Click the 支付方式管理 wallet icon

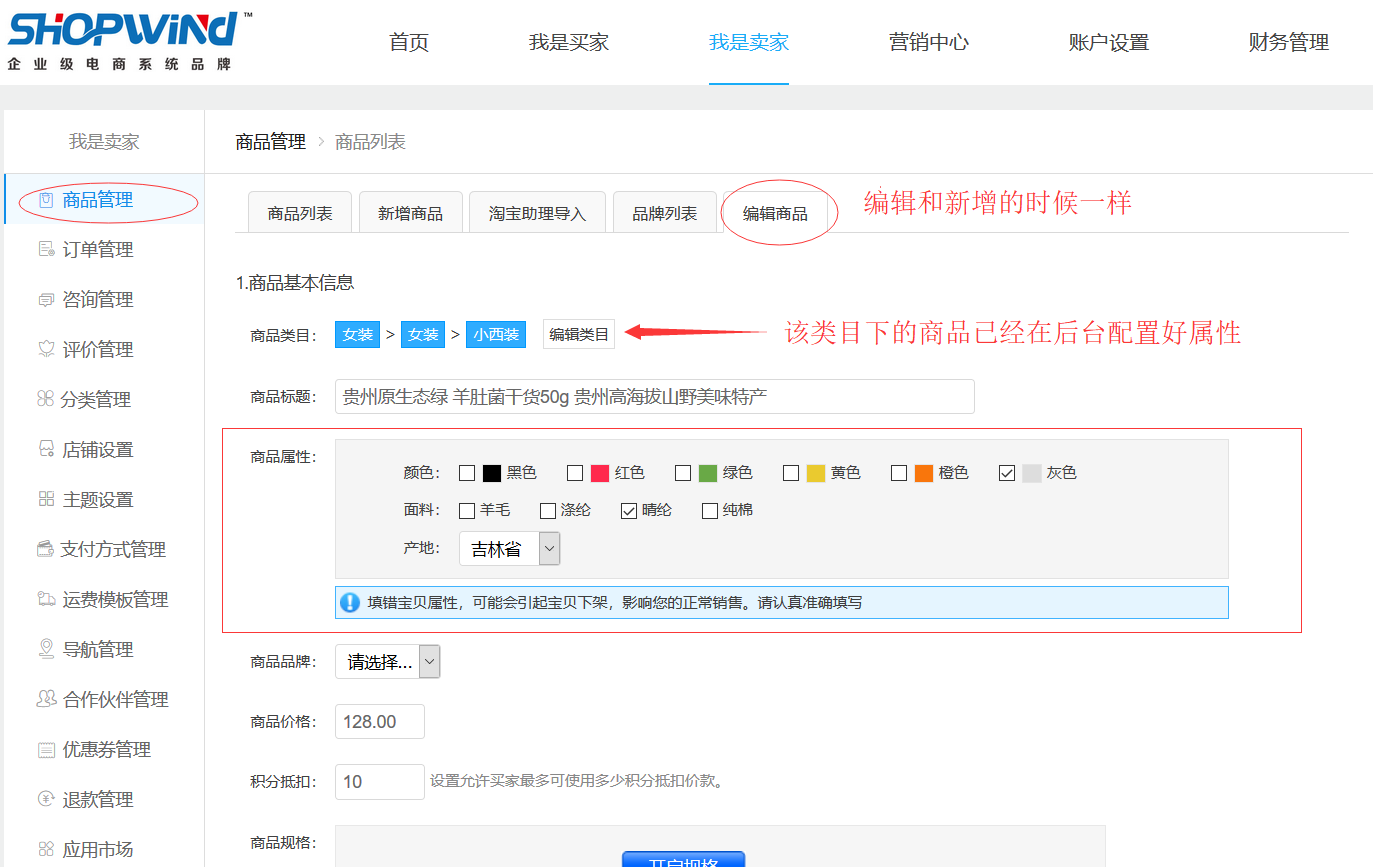[45, 549]
